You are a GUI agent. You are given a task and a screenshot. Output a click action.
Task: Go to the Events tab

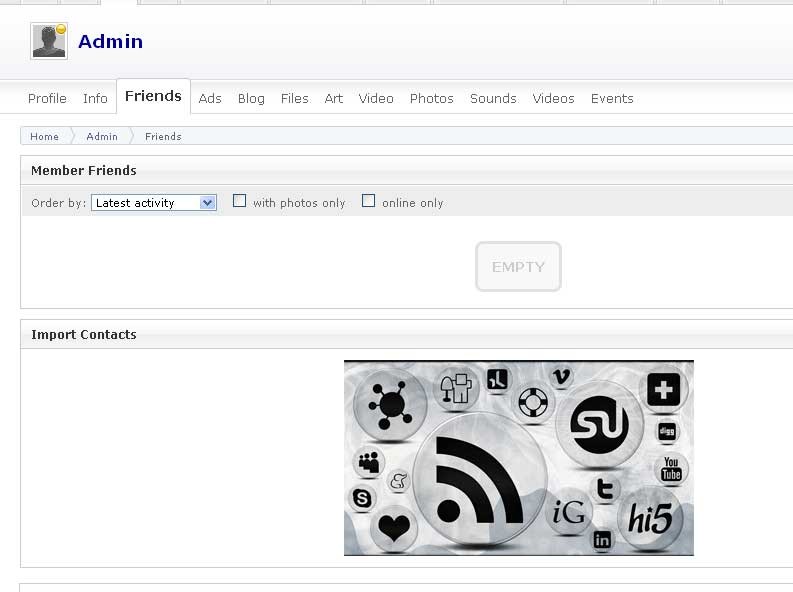pyautogui.click(x=612, y=98)
